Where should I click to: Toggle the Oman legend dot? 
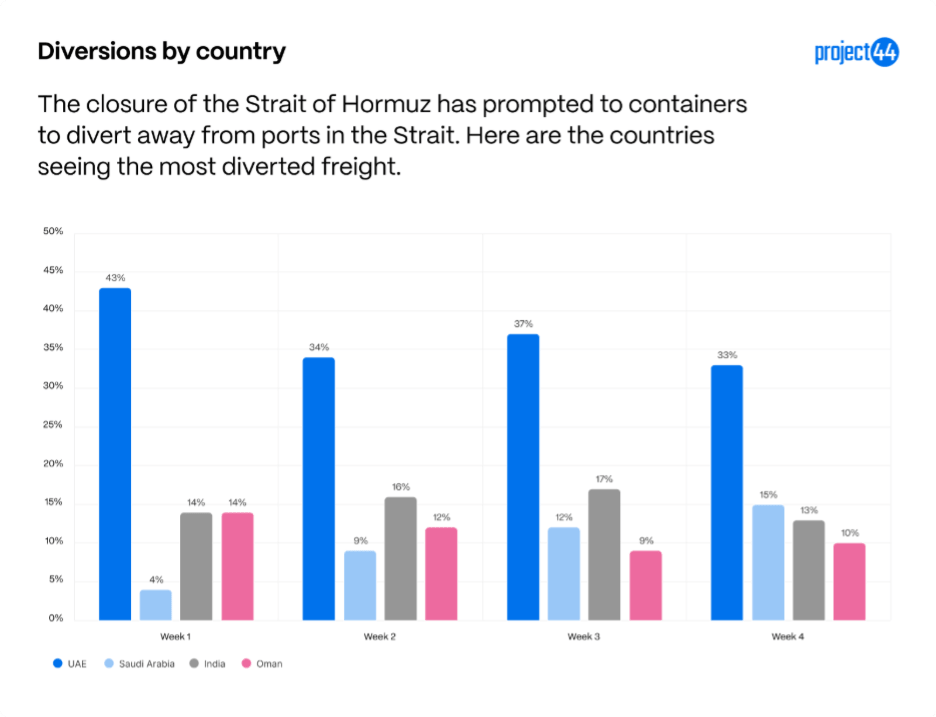click(x=245, y=663)
